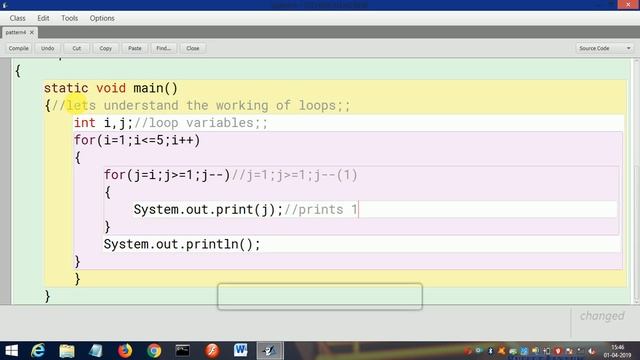Click the 'System.out.println();' statement
This screenshot has height=360, width=640.
coord(182,244)
